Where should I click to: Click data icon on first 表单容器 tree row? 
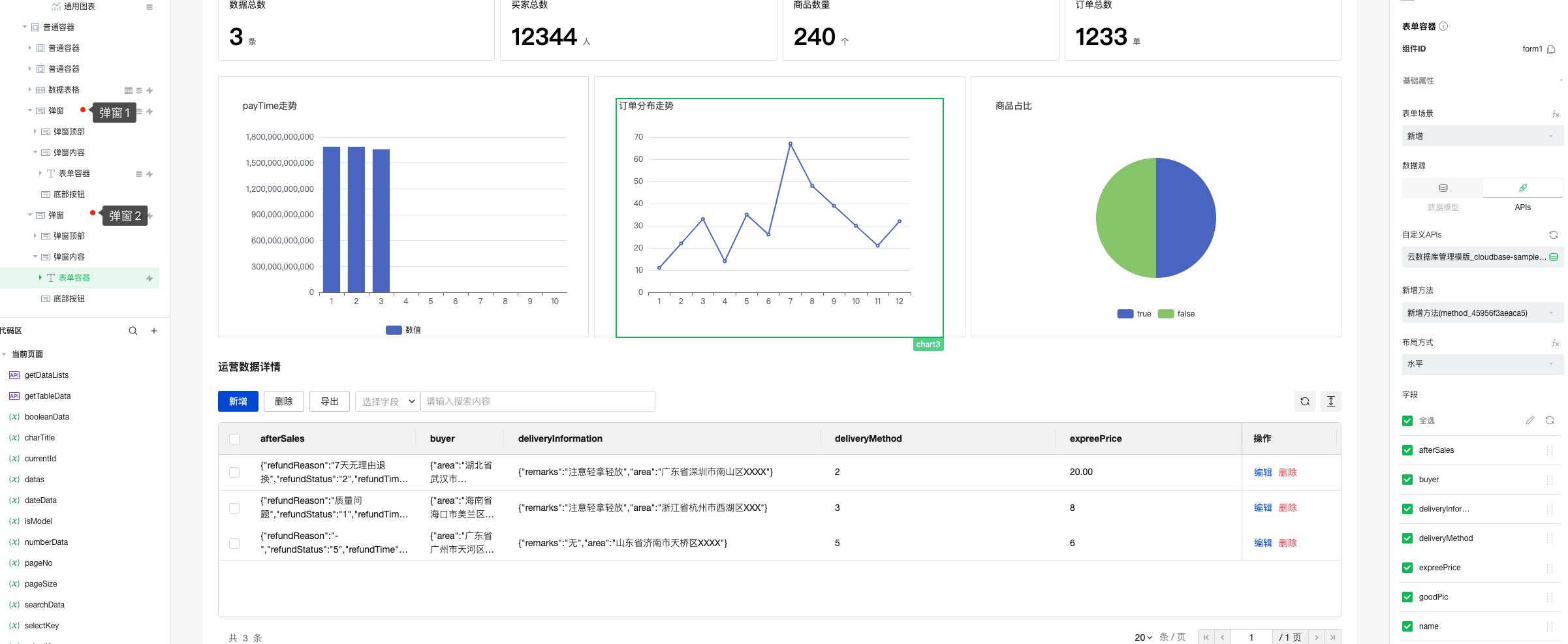pos(139,174)
